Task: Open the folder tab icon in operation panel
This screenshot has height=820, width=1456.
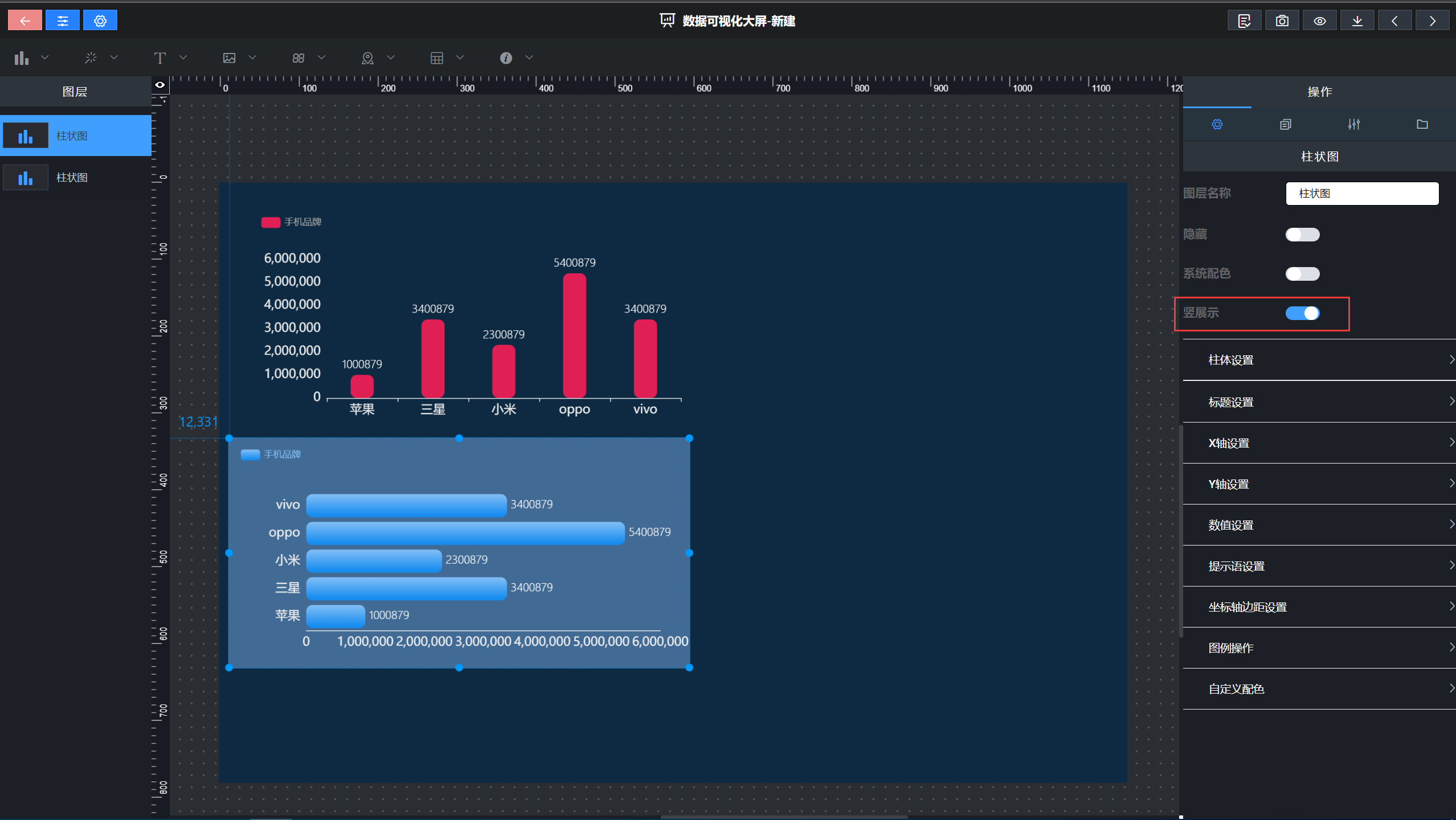Action: click(x=1422, y=124)
